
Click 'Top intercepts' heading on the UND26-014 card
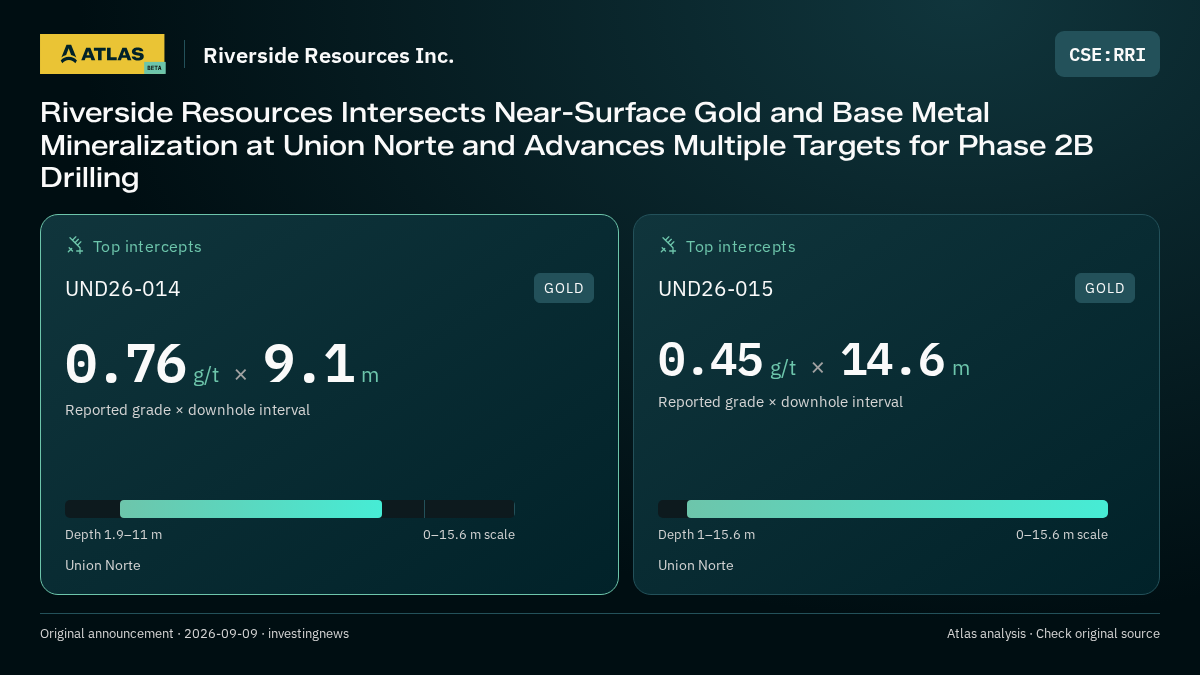pyautogui.click(x=147, y=246)
